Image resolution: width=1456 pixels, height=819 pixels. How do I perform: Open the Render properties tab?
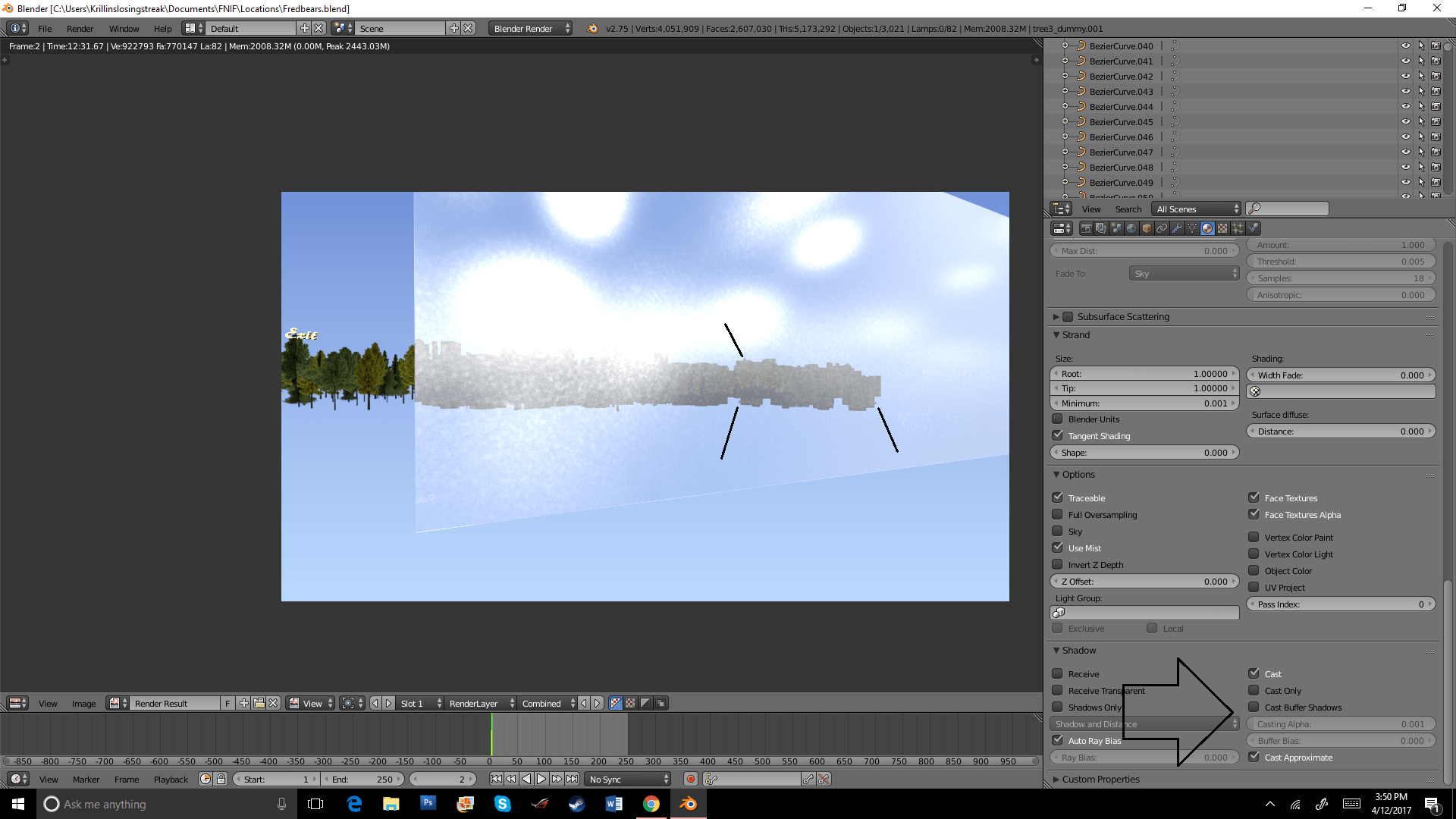(x=1087, y=228)
